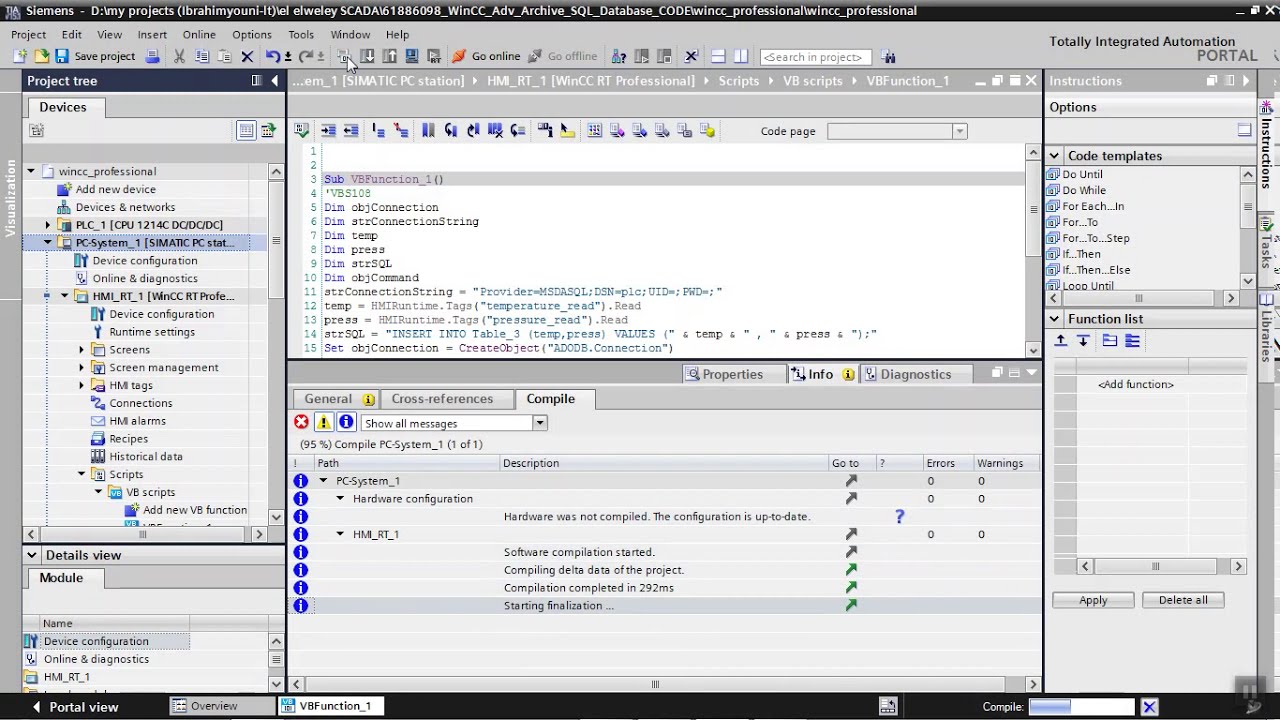1280x720 pixels.
Task: Click the Increase indent icon in script editor
Action: [x=328, y=130]
